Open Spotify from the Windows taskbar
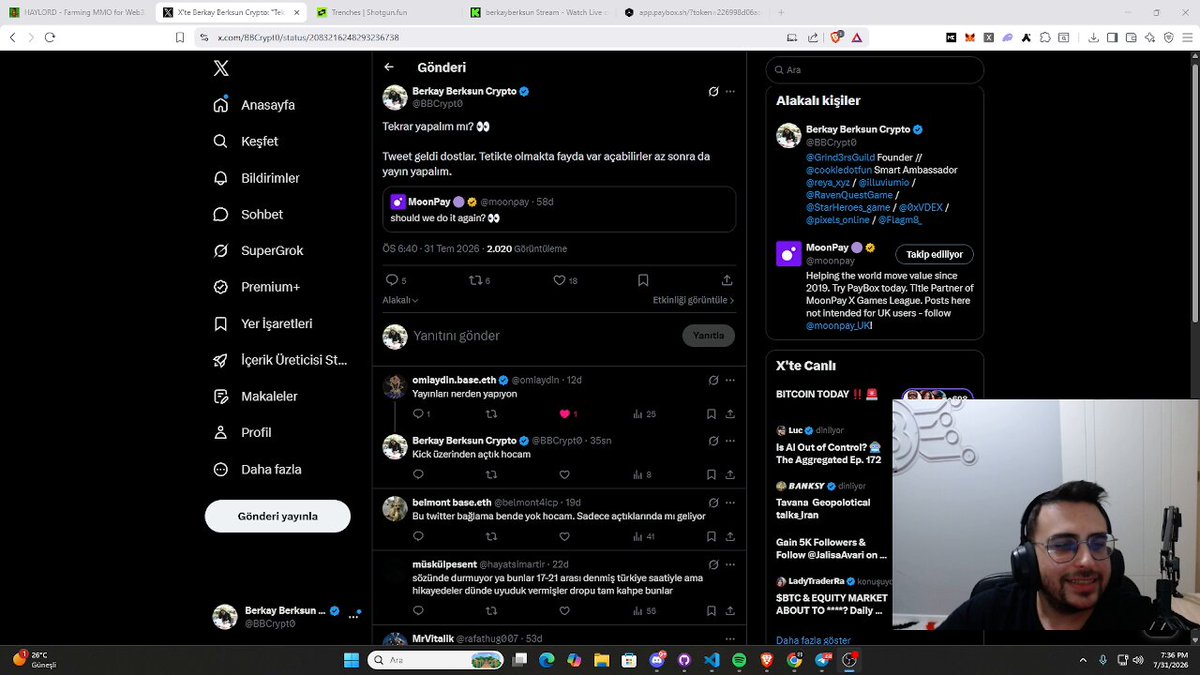Image resolution: width=1200 pixels, height=675 pixels. [x=739, y=660]
